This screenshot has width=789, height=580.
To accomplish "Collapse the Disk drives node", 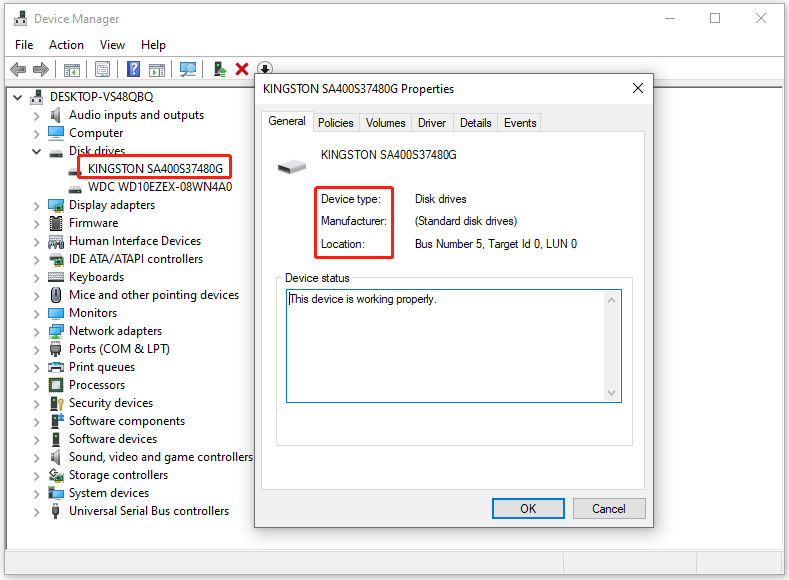I will point(36,151).
